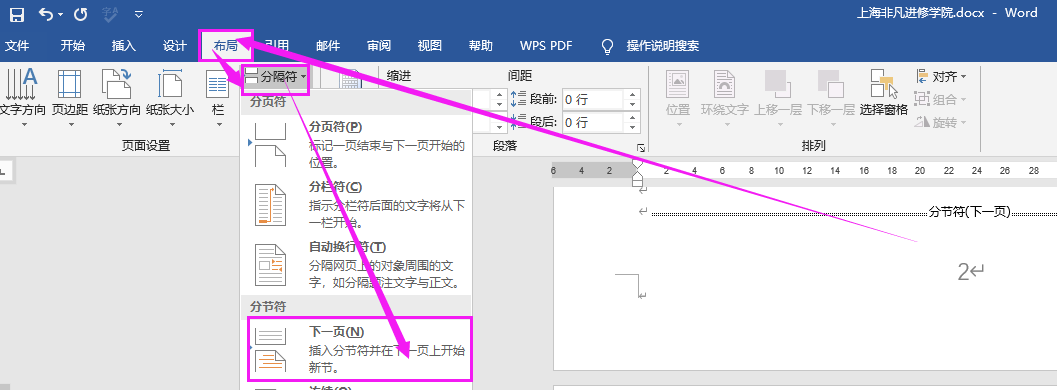This screenshot has width=1057, height=390.
Task: Open the WPS PDF tab
Action: point(545,46)
